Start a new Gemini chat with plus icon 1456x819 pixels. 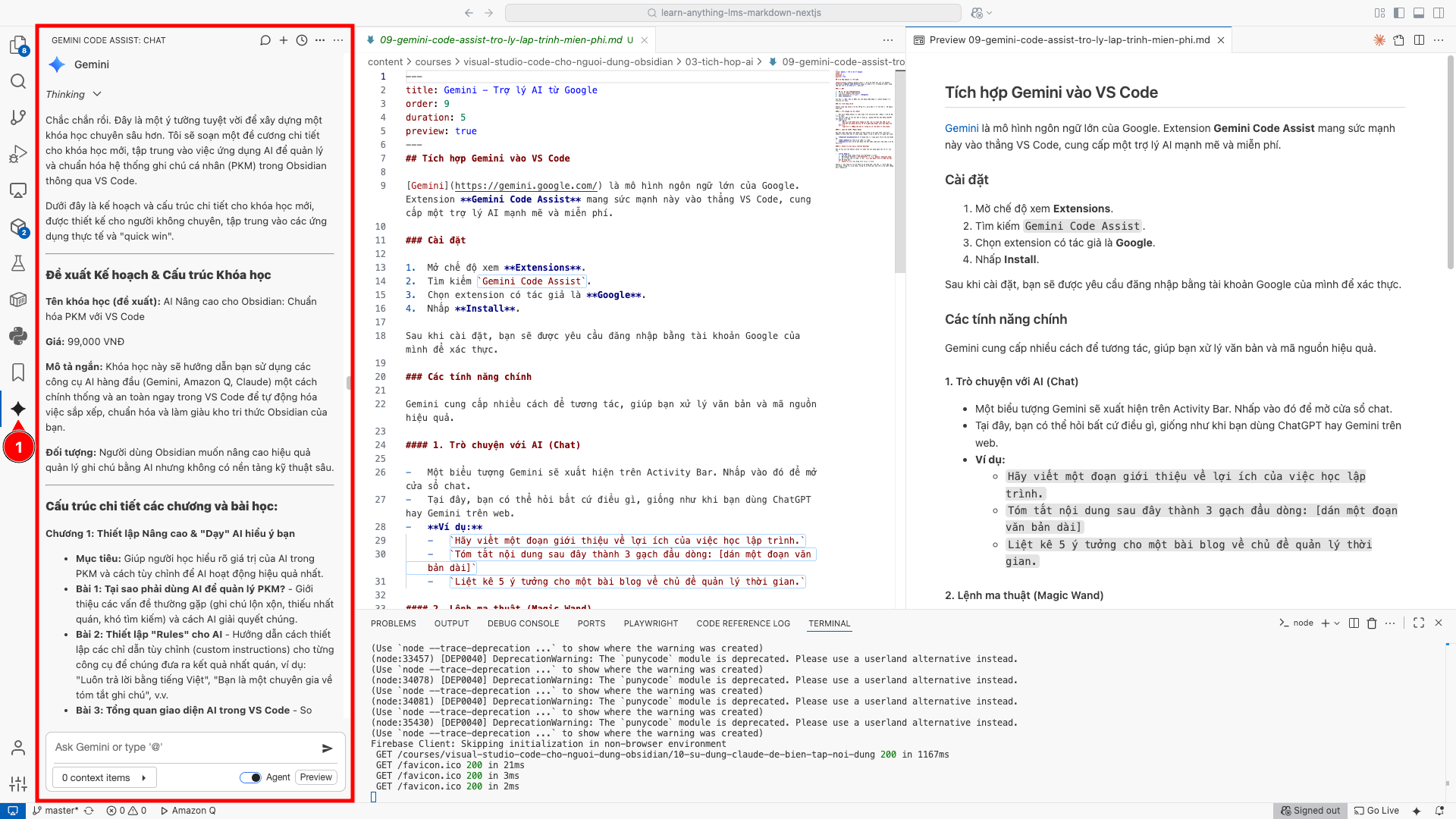[284, 40]
